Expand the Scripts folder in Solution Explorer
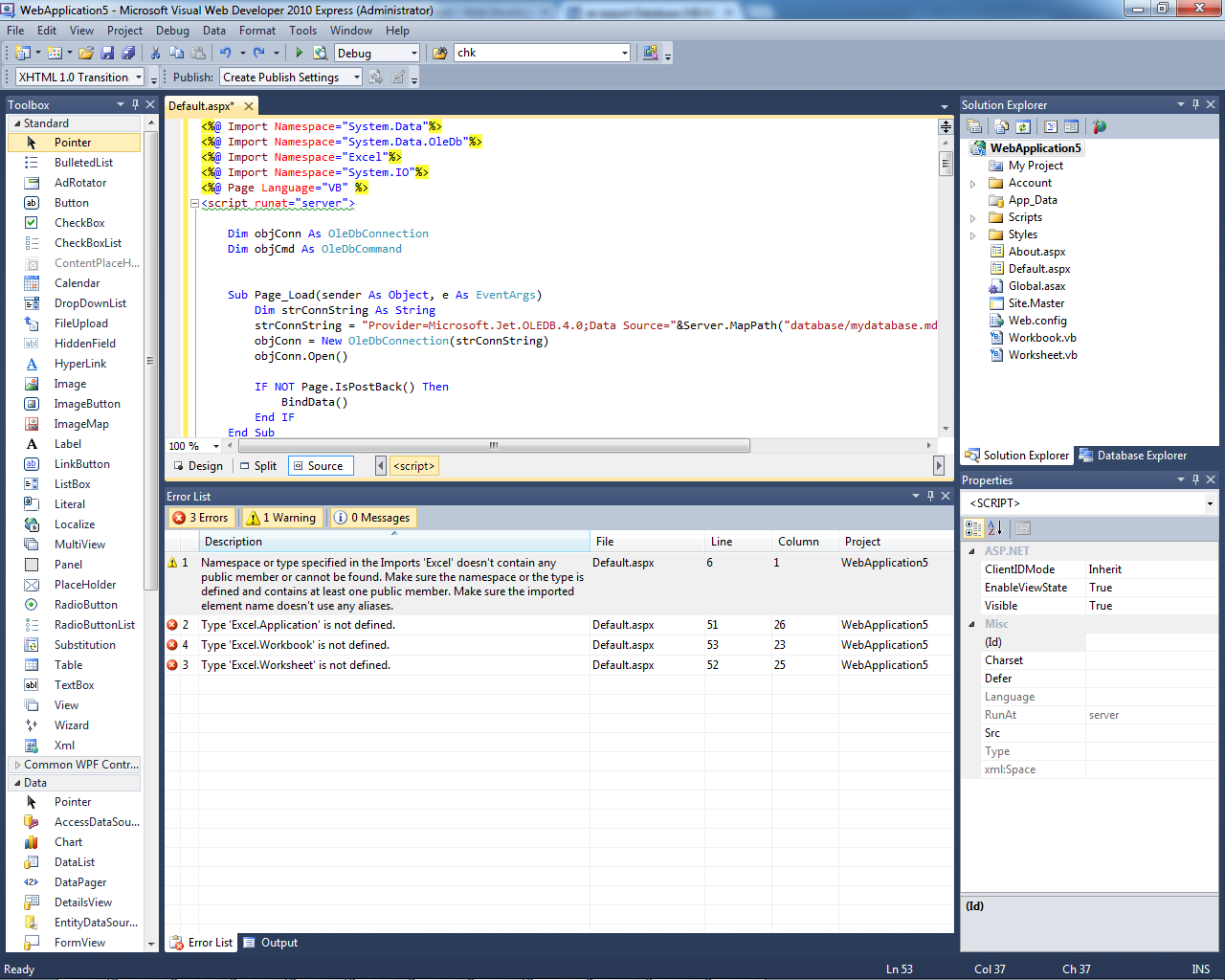 973,218
